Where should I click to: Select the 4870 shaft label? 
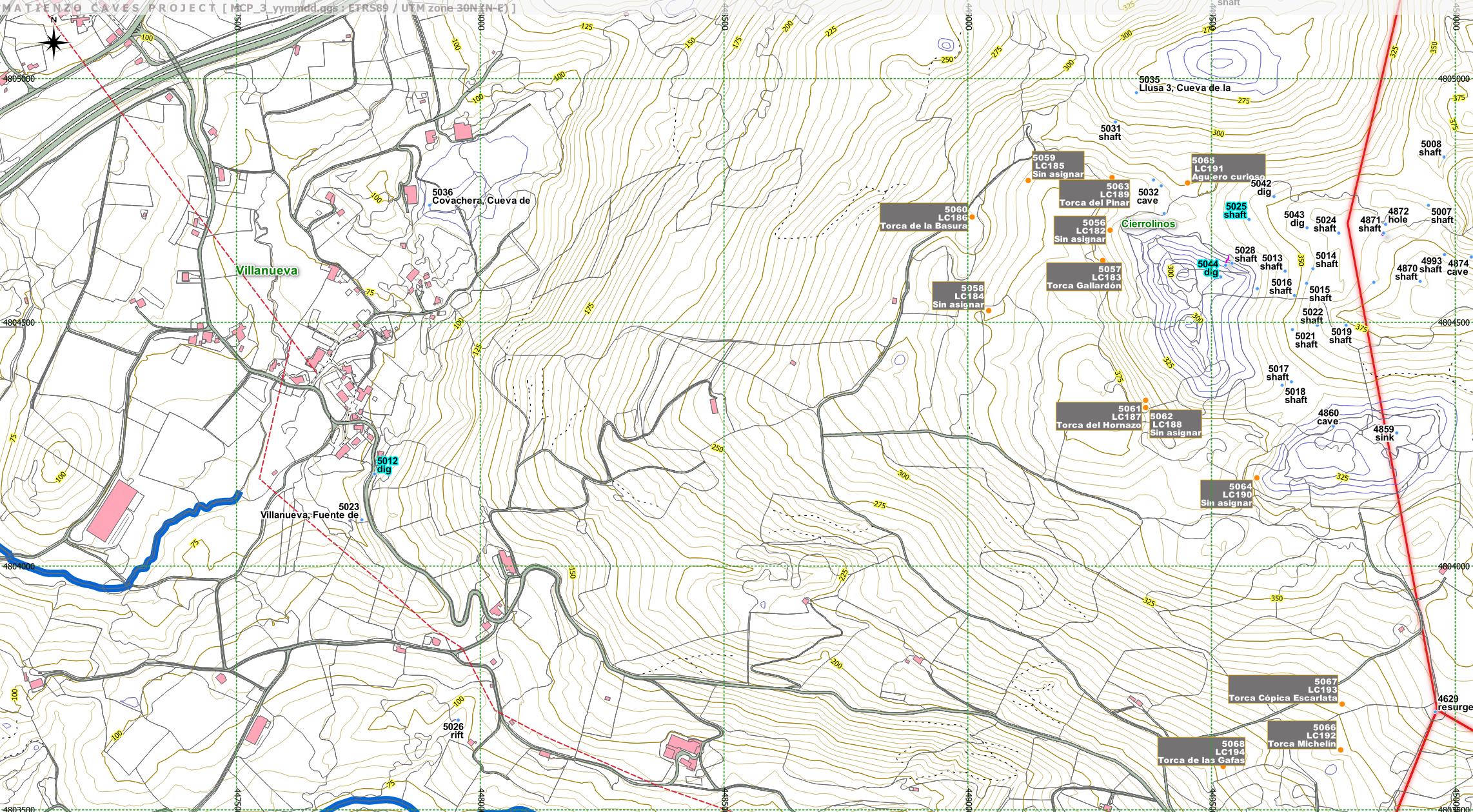click(1407, 272)
